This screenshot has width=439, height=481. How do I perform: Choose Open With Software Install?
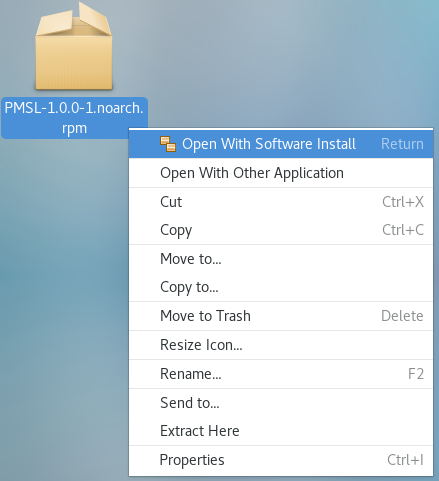click(x=281, y=144)
